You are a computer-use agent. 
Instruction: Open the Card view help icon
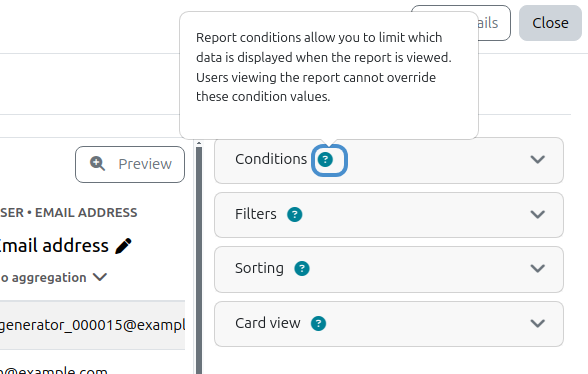[318, 323]
